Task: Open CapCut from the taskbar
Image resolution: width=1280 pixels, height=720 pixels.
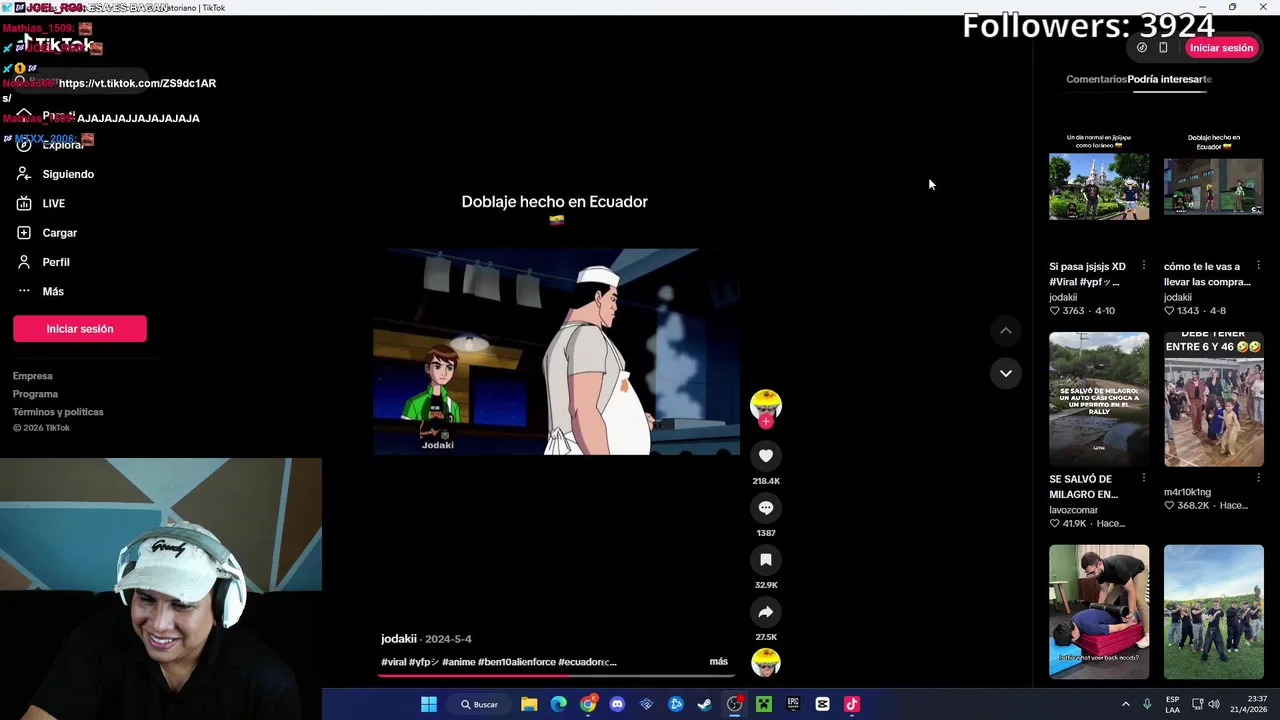Action: click(822, 704)
